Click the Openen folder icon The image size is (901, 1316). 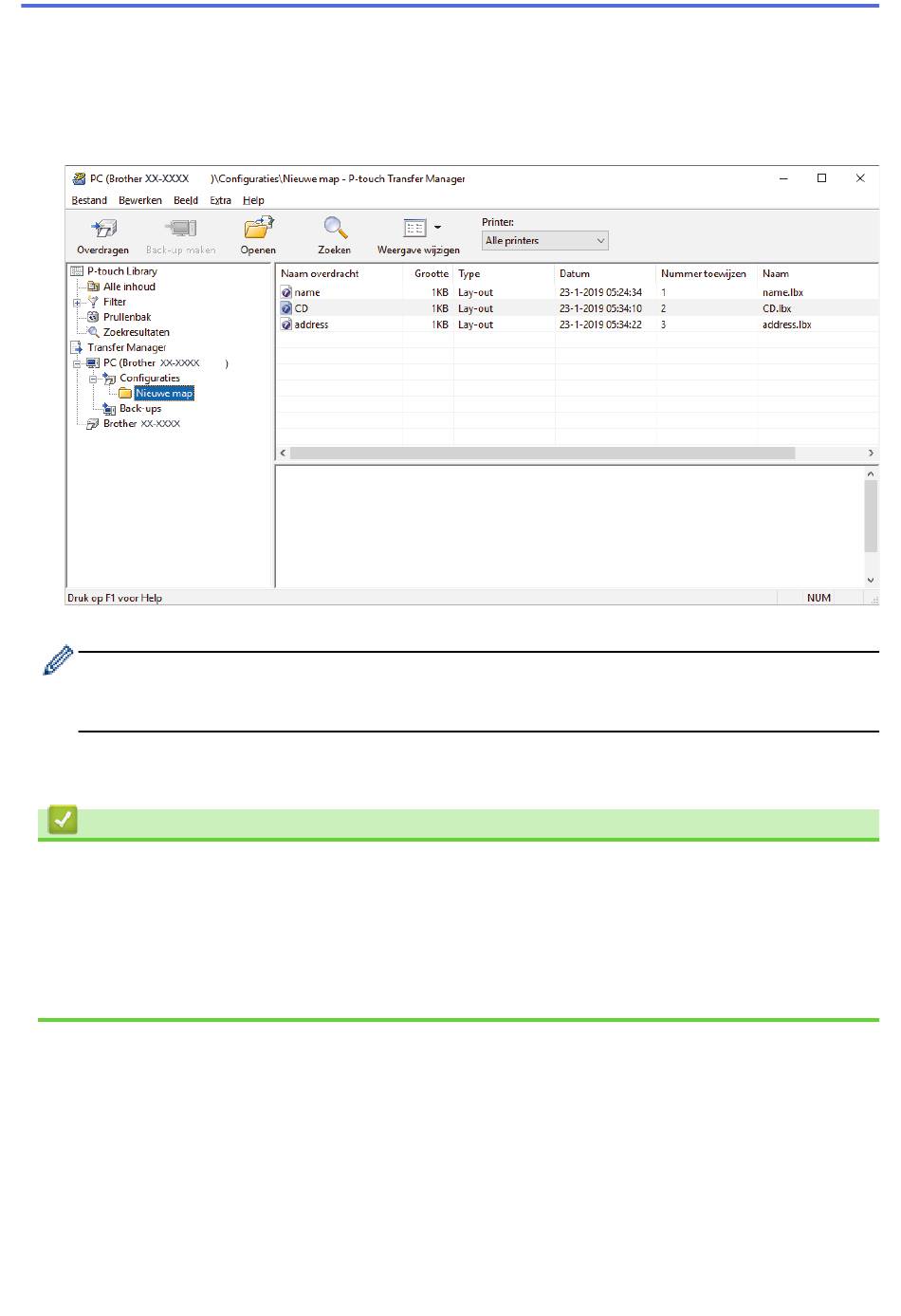[258, 229]
